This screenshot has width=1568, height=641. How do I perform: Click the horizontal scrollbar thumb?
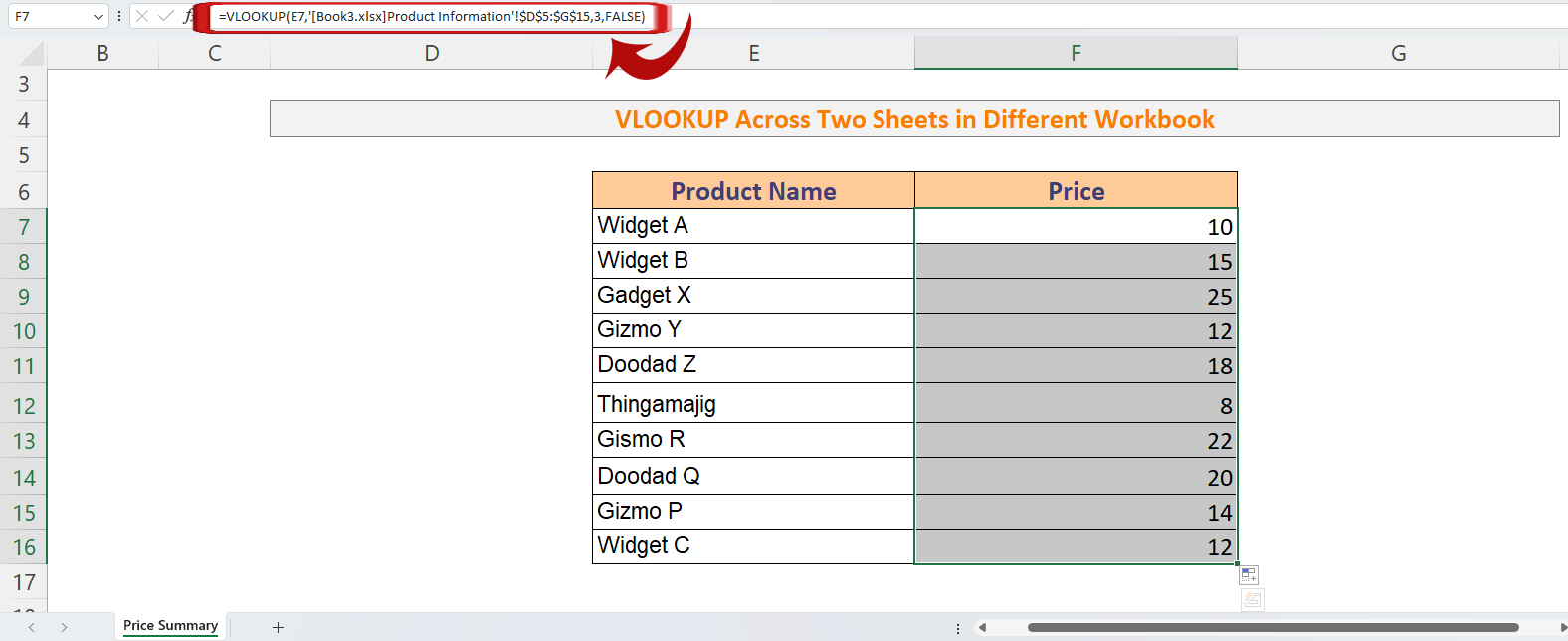tap(1274, 627)
